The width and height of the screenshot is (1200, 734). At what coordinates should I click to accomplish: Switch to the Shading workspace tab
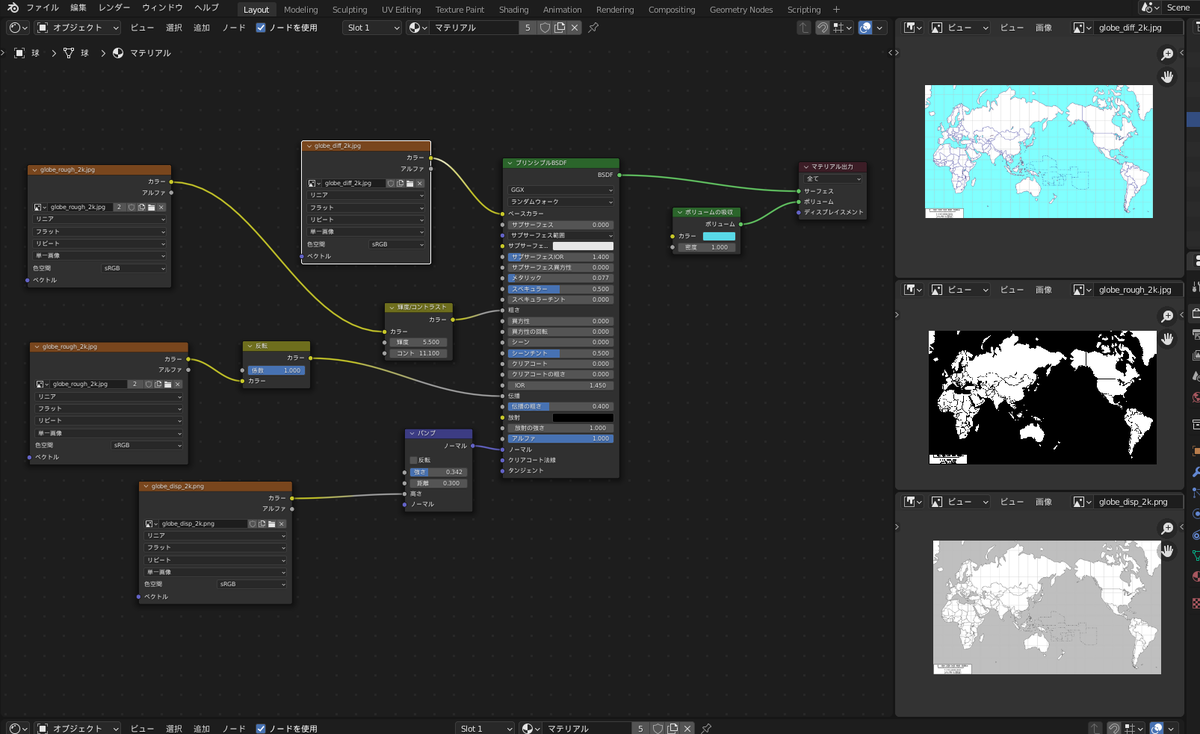pos(513,9)
